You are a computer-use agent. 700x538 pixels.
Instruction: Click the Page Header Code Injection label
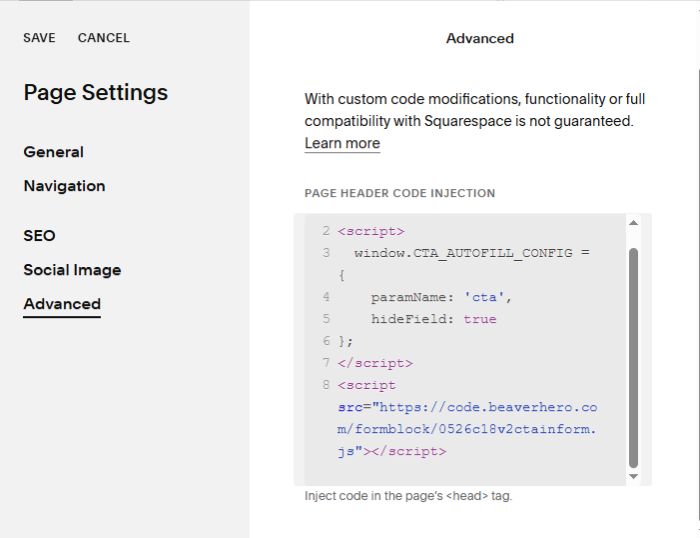400,193
